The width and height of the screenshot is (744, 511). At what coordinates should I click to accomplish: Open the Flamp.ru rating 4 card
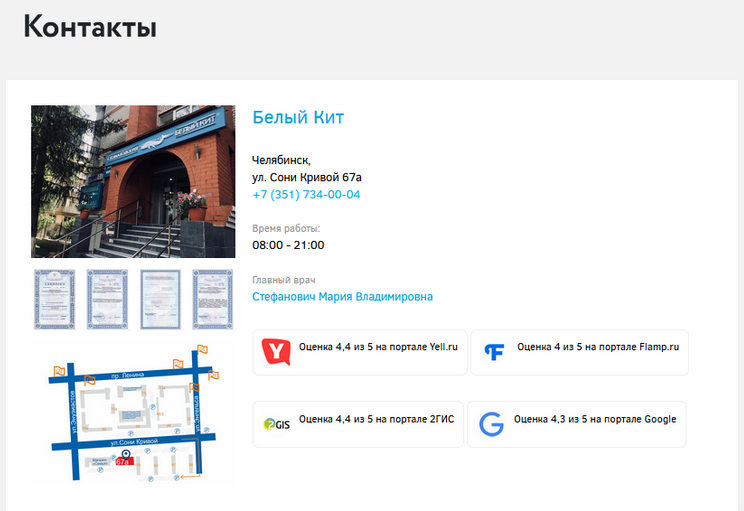(579, 352)
